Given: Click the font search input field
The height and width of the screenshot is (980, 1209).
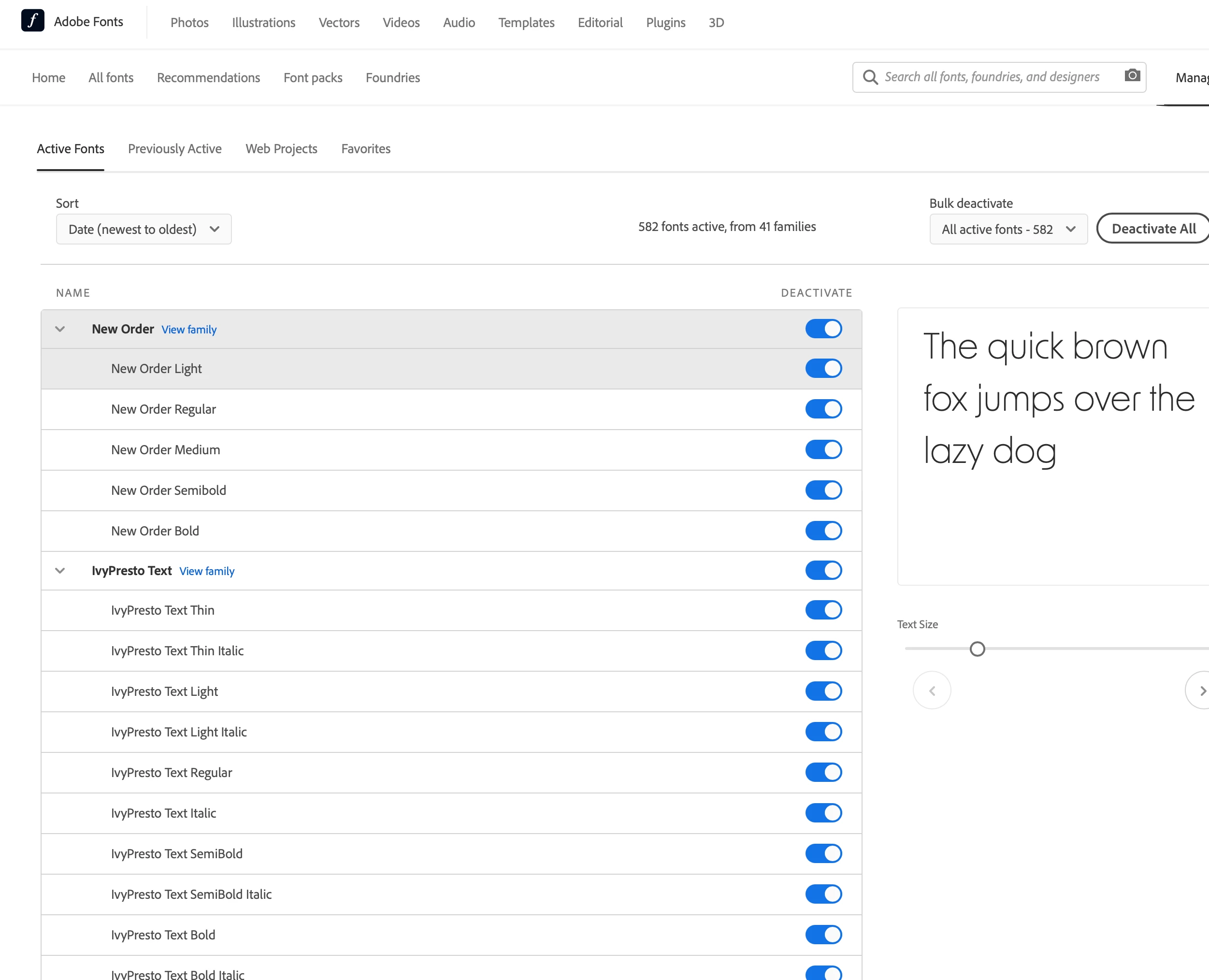Looking at the screenshot, I should [992, 77].
